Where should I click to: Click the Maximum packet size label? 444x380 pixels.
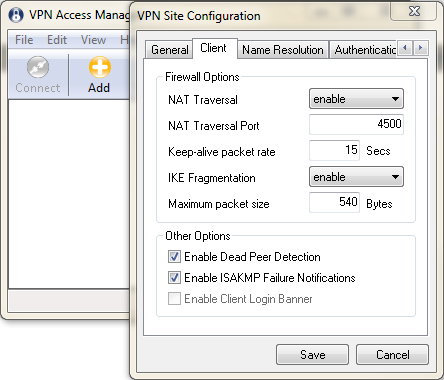coord(219,204)
